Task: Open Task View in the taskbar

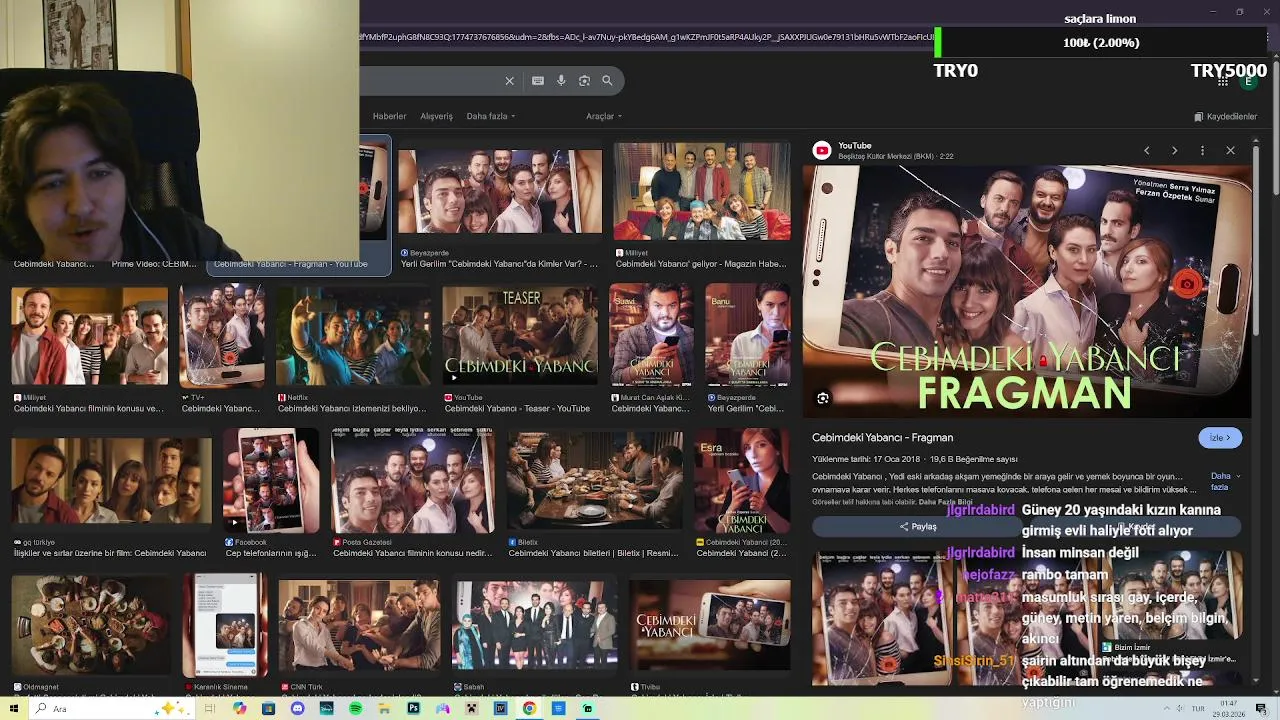Action: pyautogui.click(x=210, y=708)
